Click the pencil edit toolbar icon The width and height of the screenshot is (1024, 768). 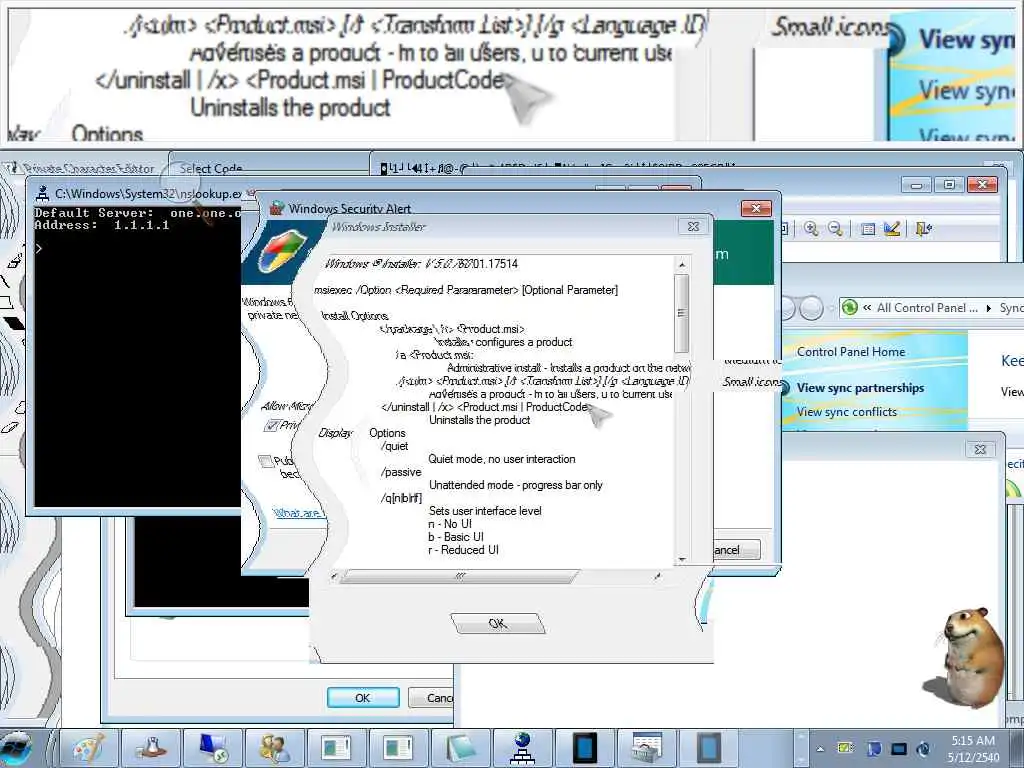(892, 228)
